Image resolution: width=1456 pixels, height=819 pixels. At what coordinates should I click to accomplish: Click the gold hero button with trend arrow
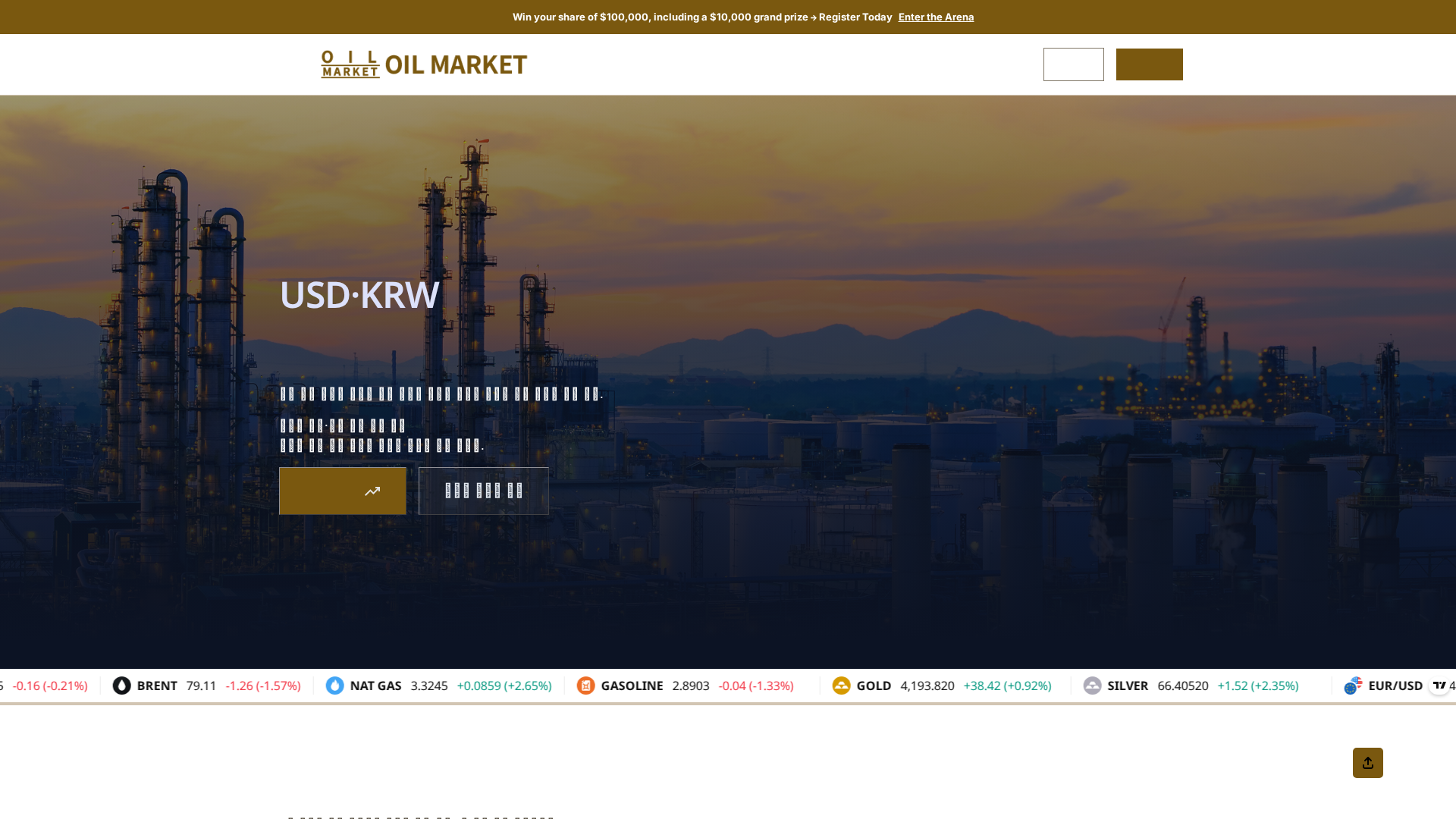point(343,491)
